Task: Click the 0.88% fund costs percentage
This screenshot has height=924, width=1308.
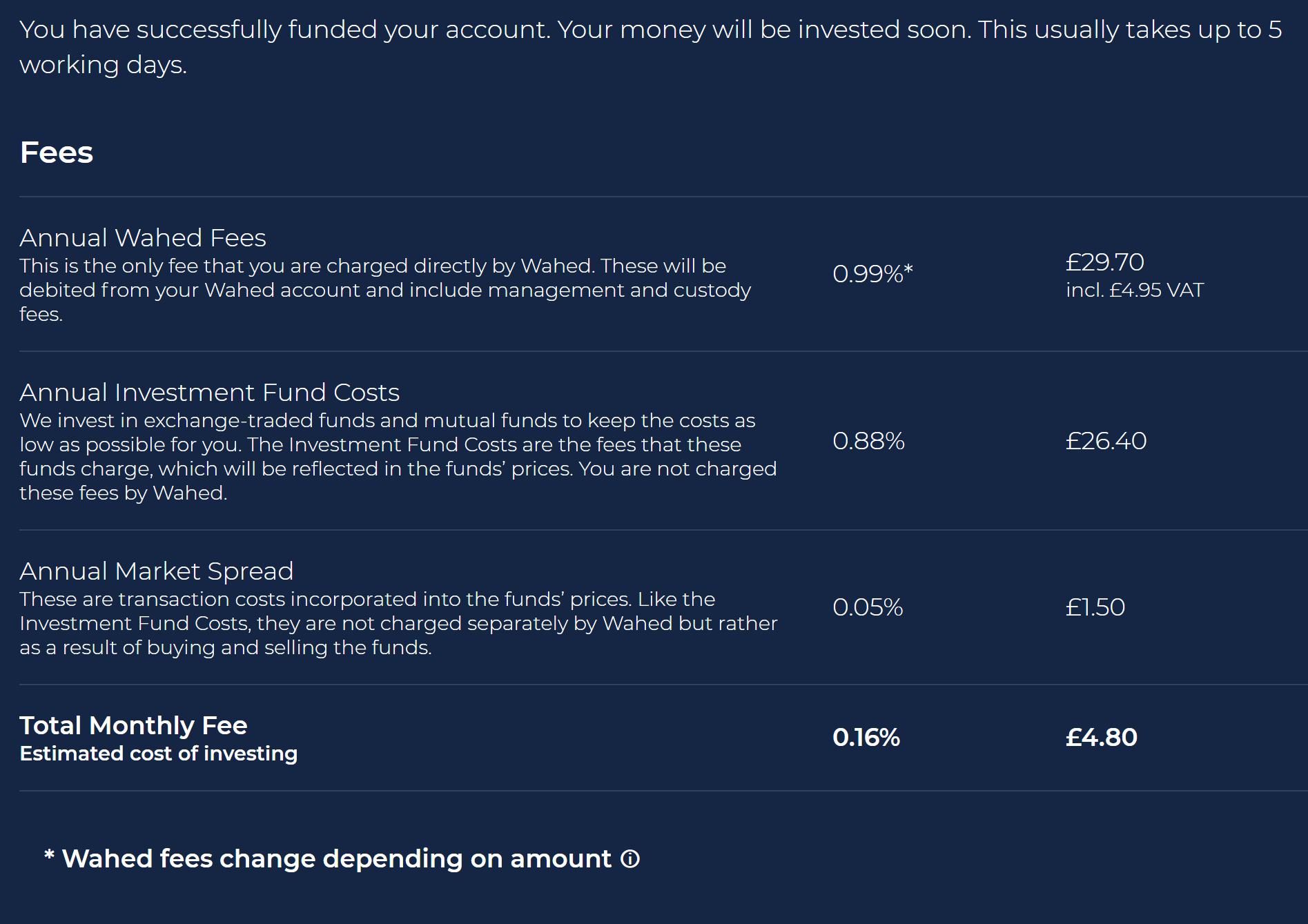Action: [868, 441]
